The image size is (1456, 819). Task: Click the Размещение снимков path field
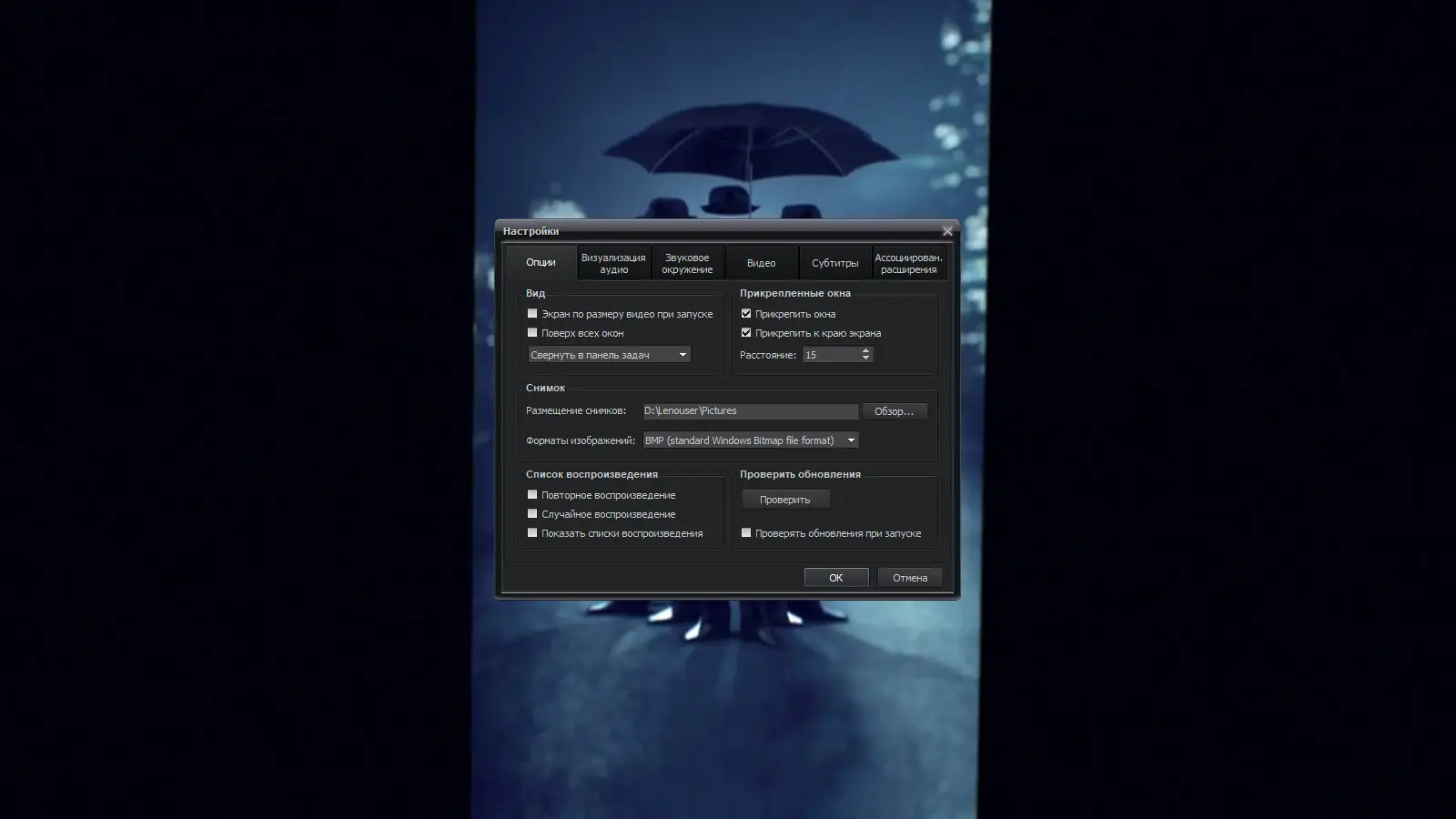click(751, 411)
